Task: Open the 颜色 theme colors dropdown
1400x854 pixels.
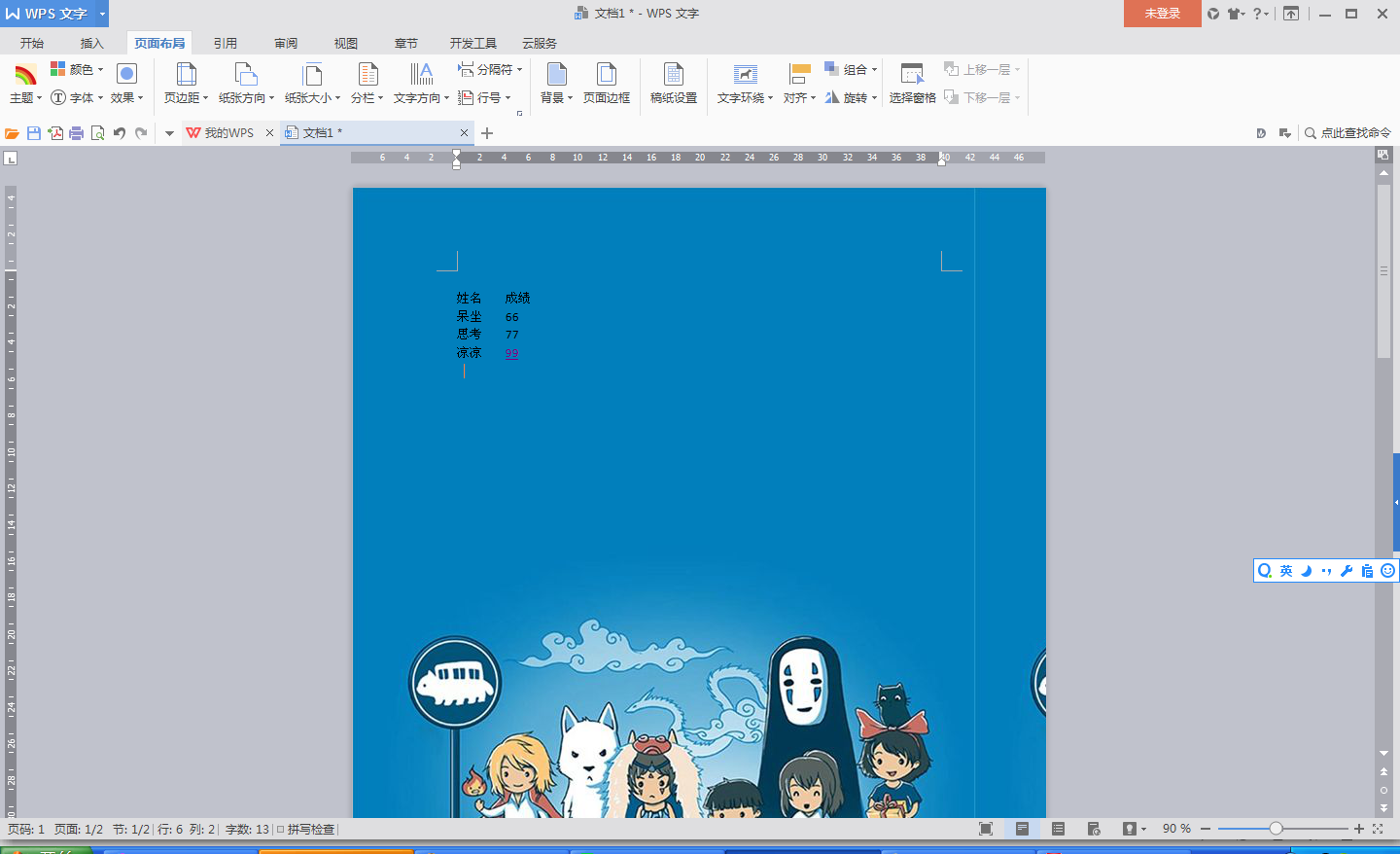Action: [77, 69]
